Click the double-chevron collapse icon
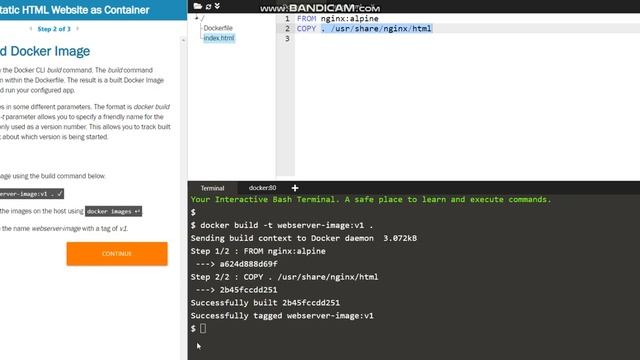 pyautogui.click(x=217, y=6)
